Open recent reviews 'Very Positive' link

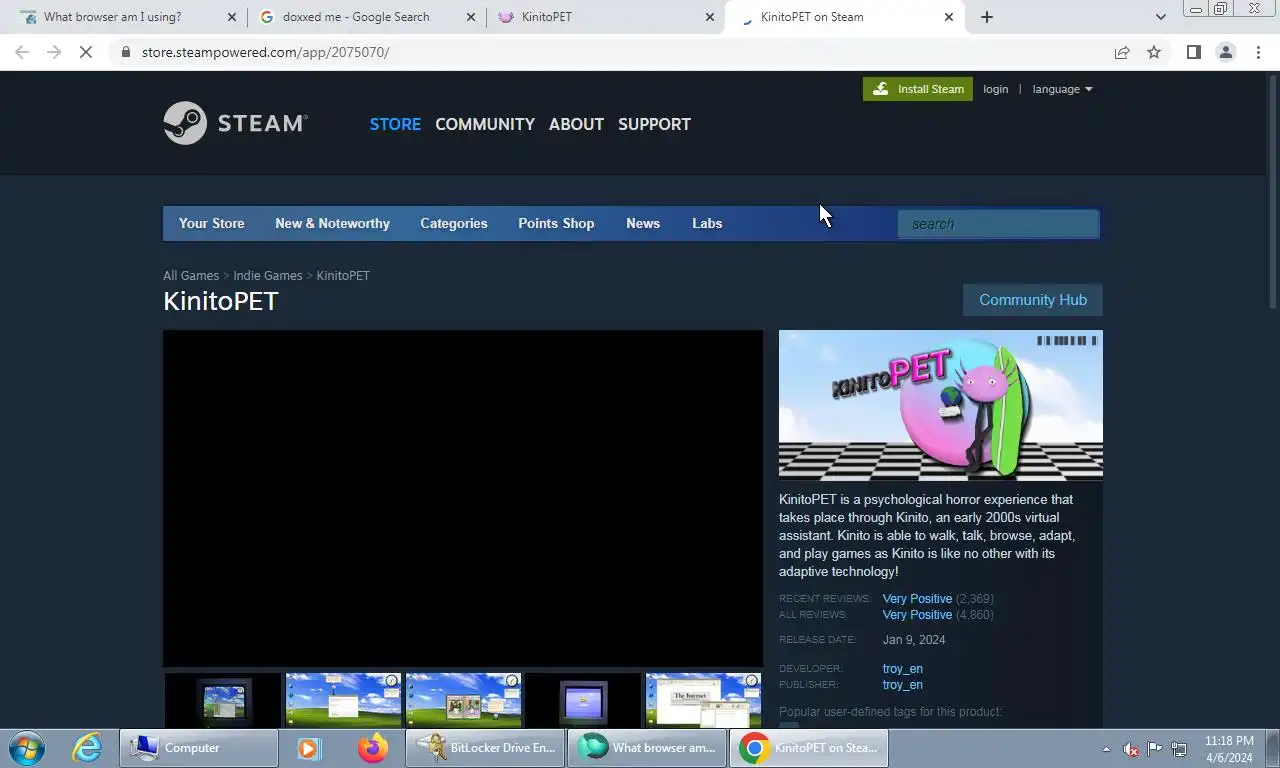pyautogui.click(x=917, y=599)
